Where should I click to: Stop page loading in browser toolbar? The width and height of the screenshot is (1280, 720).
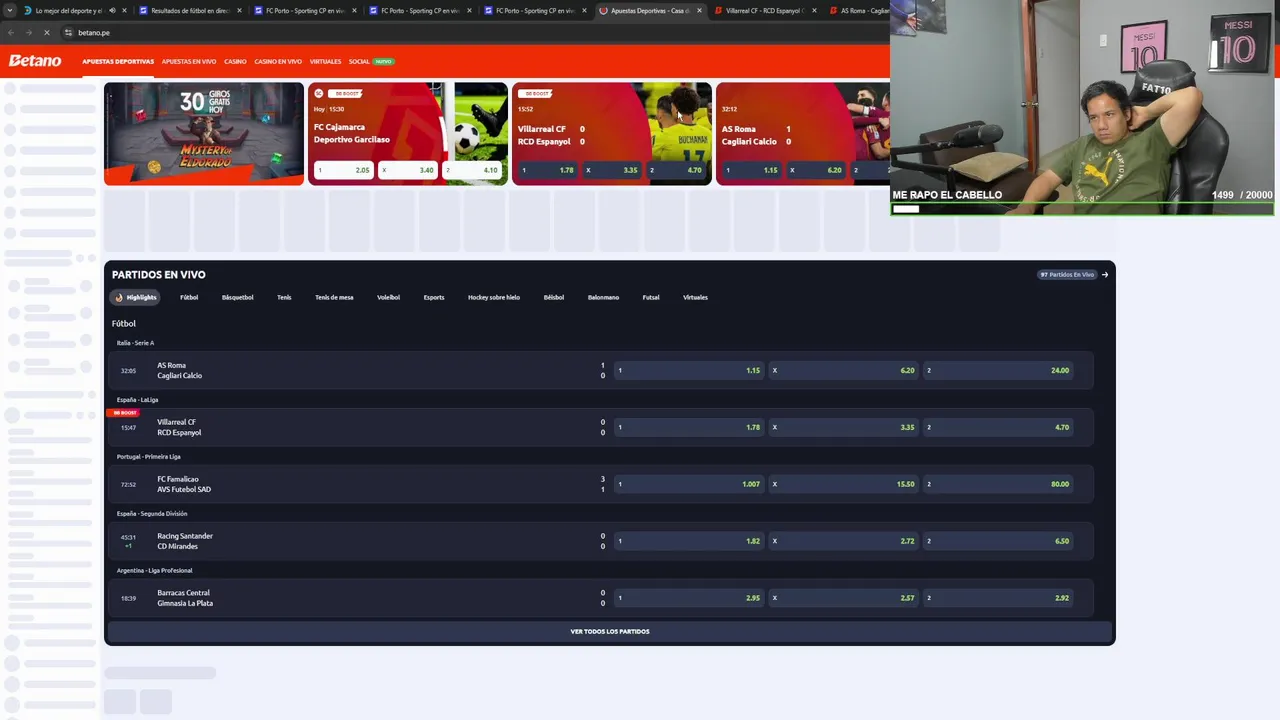46,33
